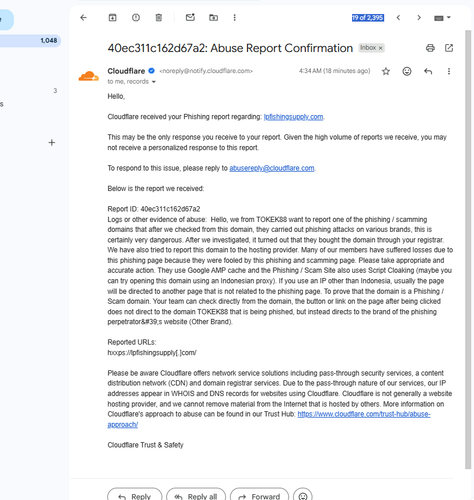
Task: Open email in new window
Action: click(x=449, y=48)
